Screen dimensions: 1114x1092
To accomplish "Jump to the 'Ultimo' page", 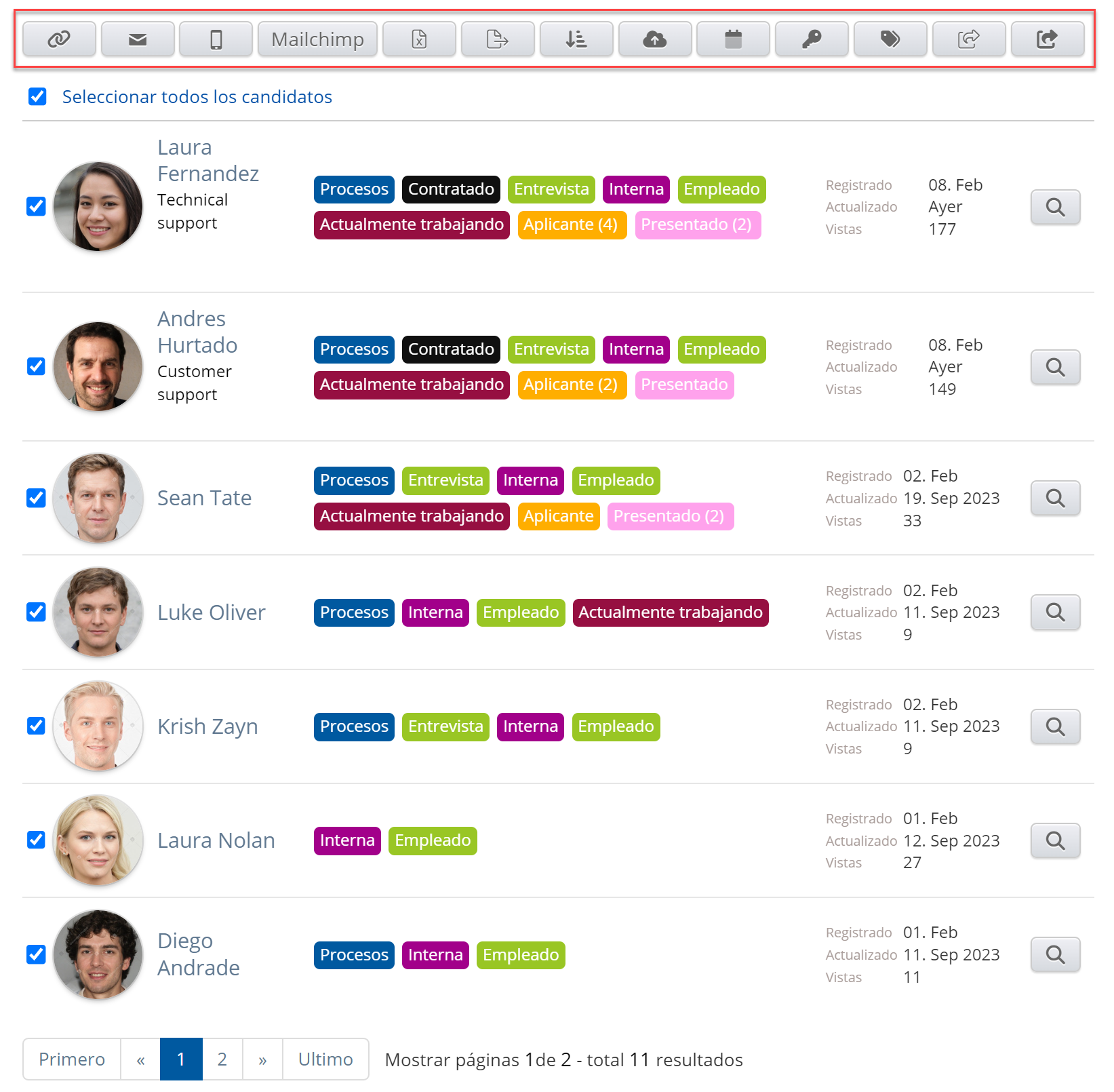I will 325,1059.
